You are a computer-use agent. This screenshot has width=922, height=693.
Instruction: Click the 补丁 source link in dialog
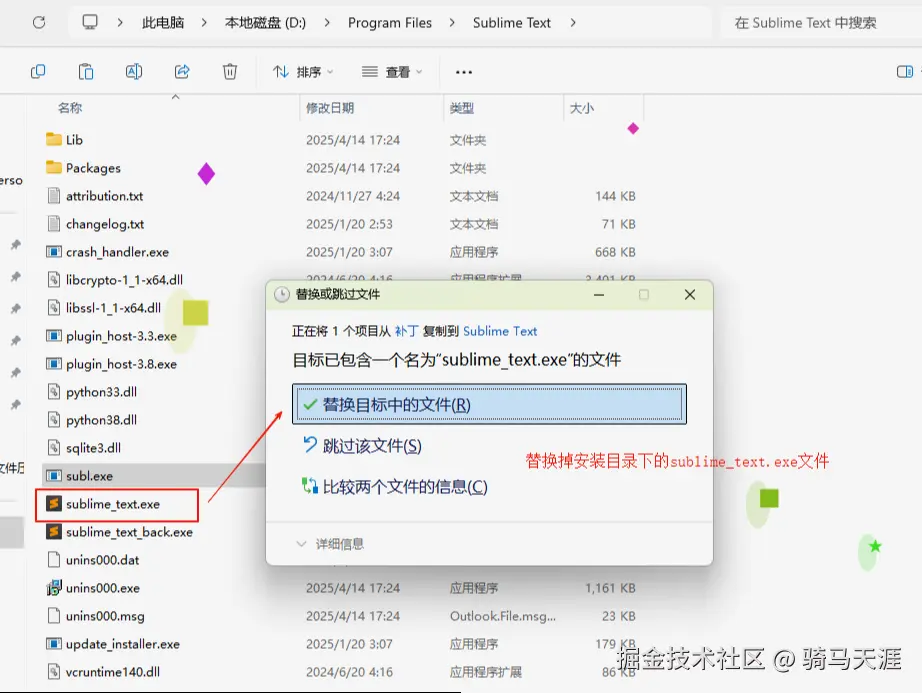pyautogui.click(x=406, y=331)
